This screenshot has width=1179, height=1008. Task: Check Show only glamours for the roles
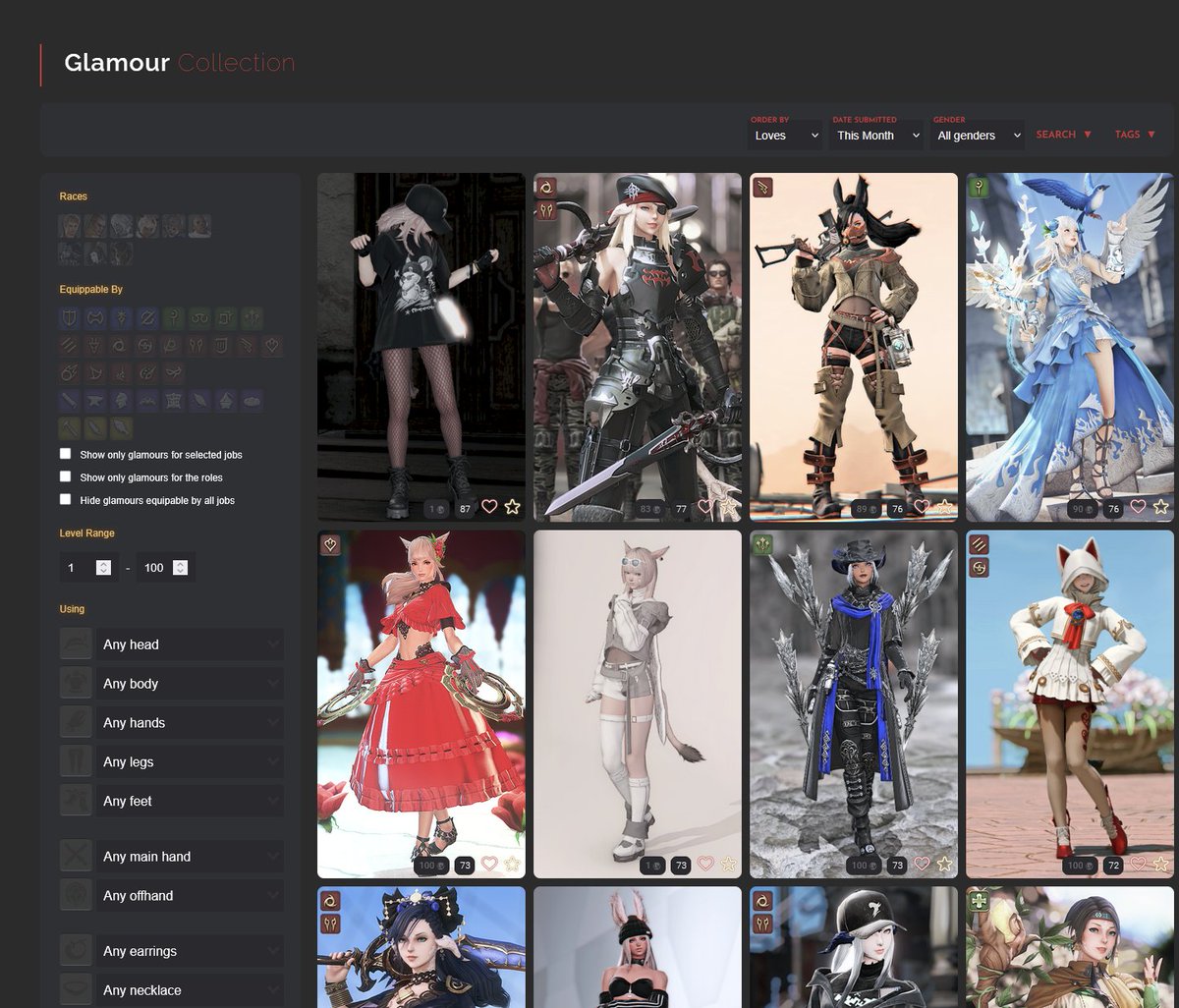pyautogui.click(x=65, y=476)
